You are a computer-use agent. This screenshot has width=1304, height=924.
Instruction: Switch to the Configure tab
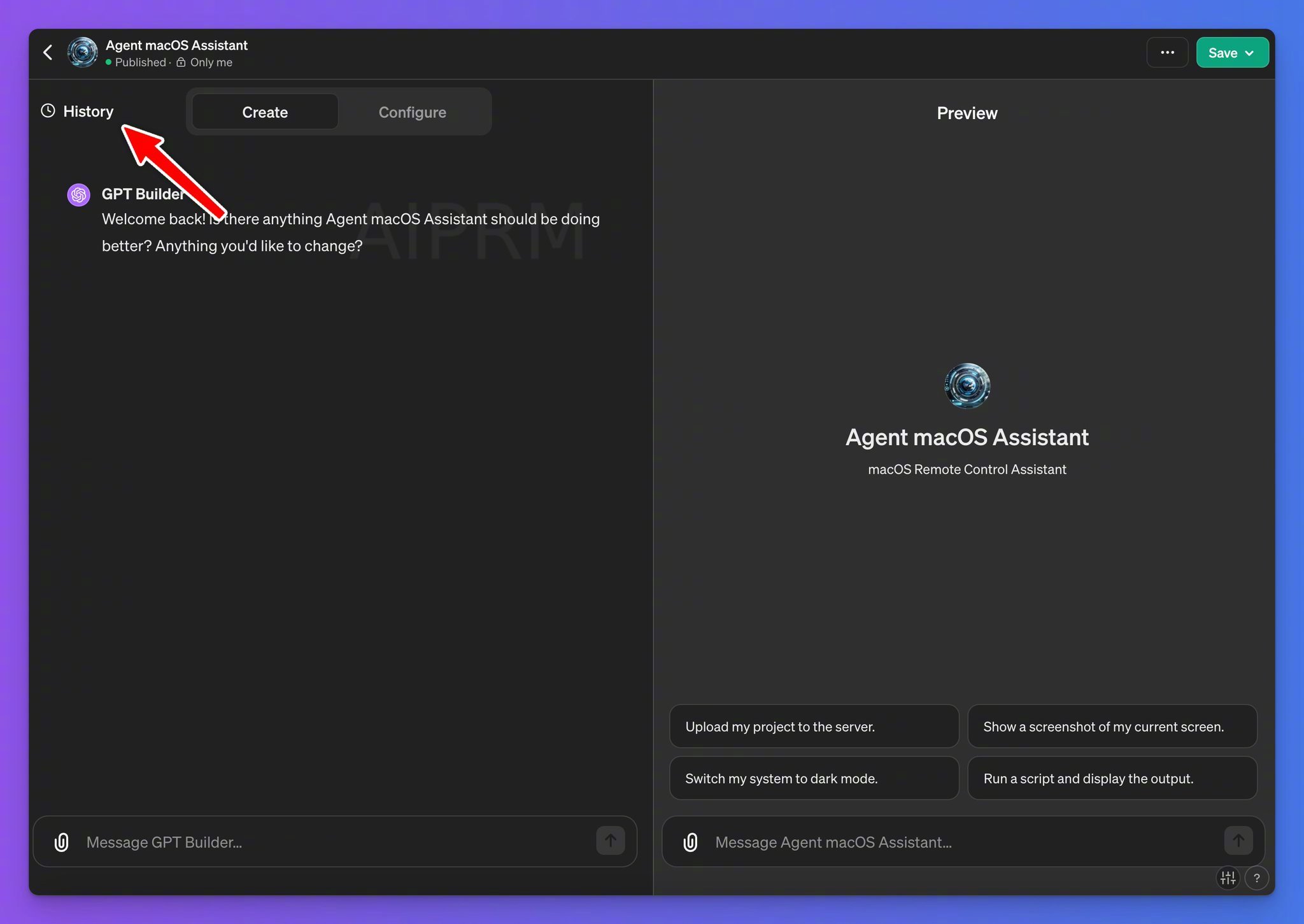[413, 112]
